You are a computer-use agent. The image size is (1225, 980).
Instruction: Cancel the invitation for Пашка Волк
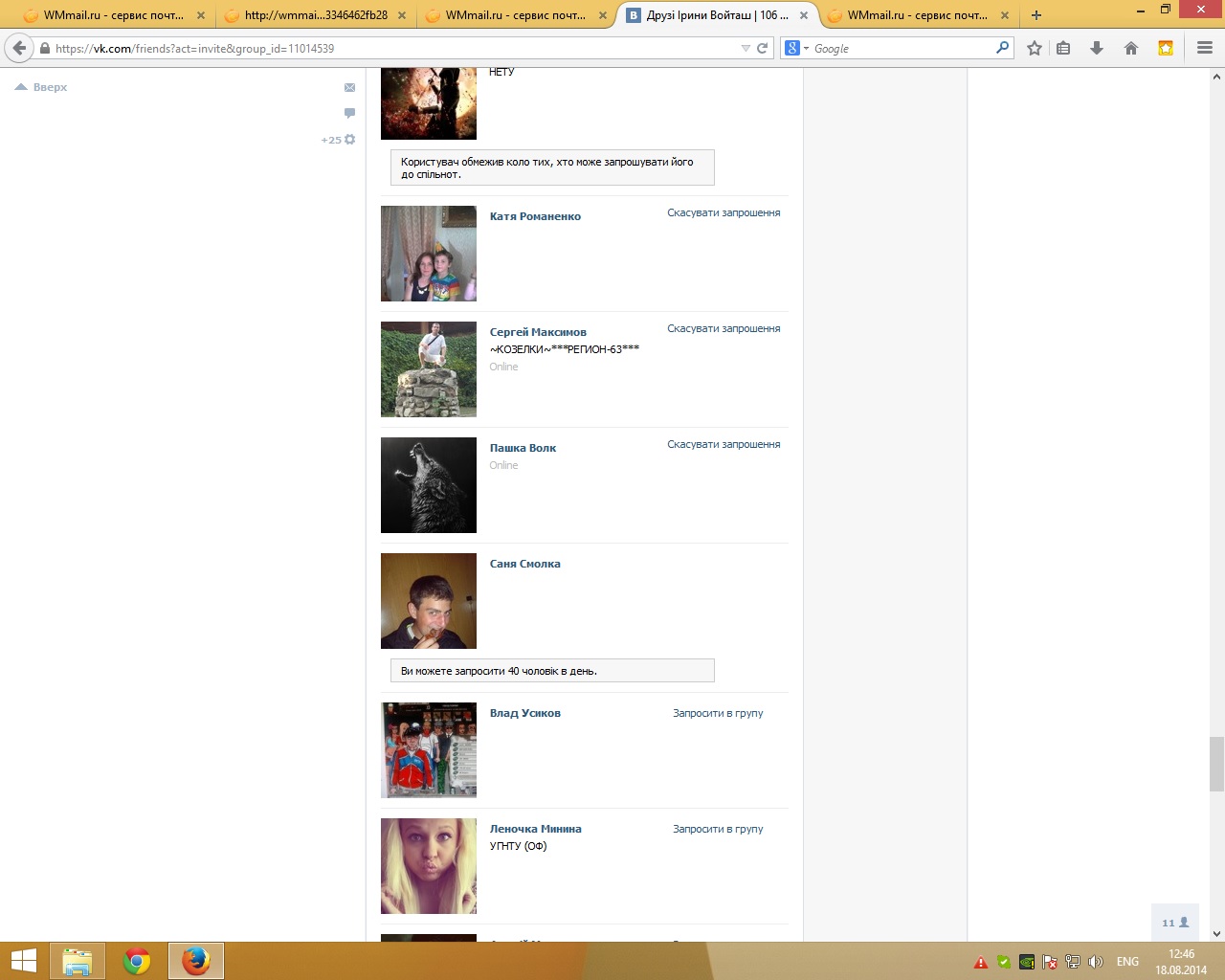(x=724, y=444)
